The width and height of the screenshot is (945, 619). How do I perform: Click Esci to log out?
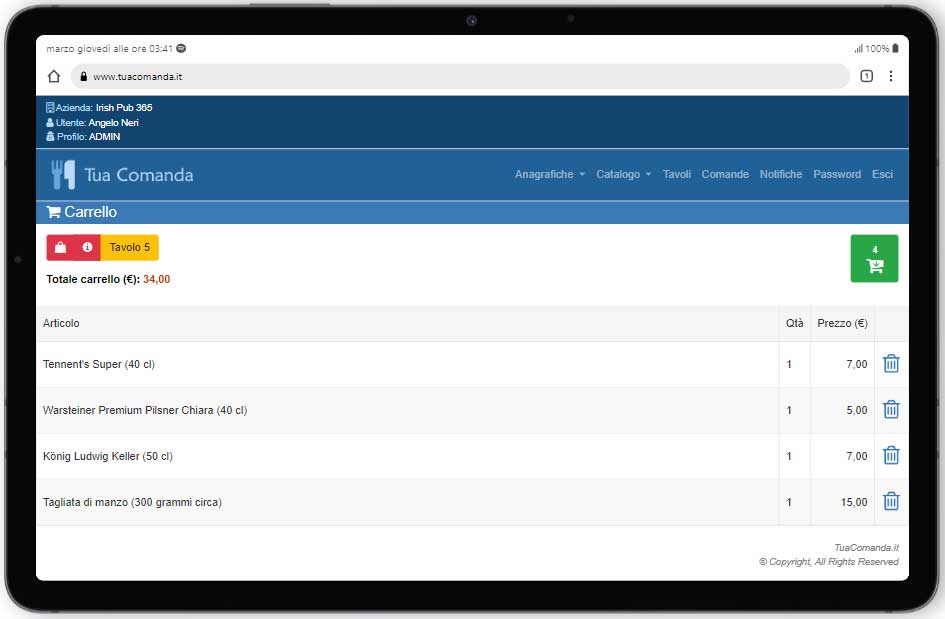pyautogui.click(x=882, y=174)
